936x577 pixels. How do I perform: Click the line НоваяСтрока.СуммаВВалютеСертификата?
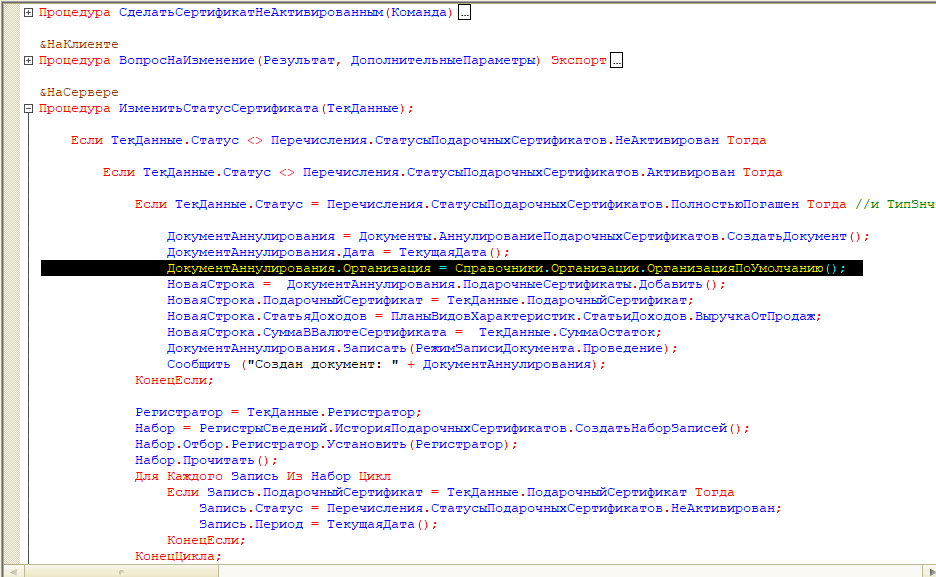click(414, 332)
